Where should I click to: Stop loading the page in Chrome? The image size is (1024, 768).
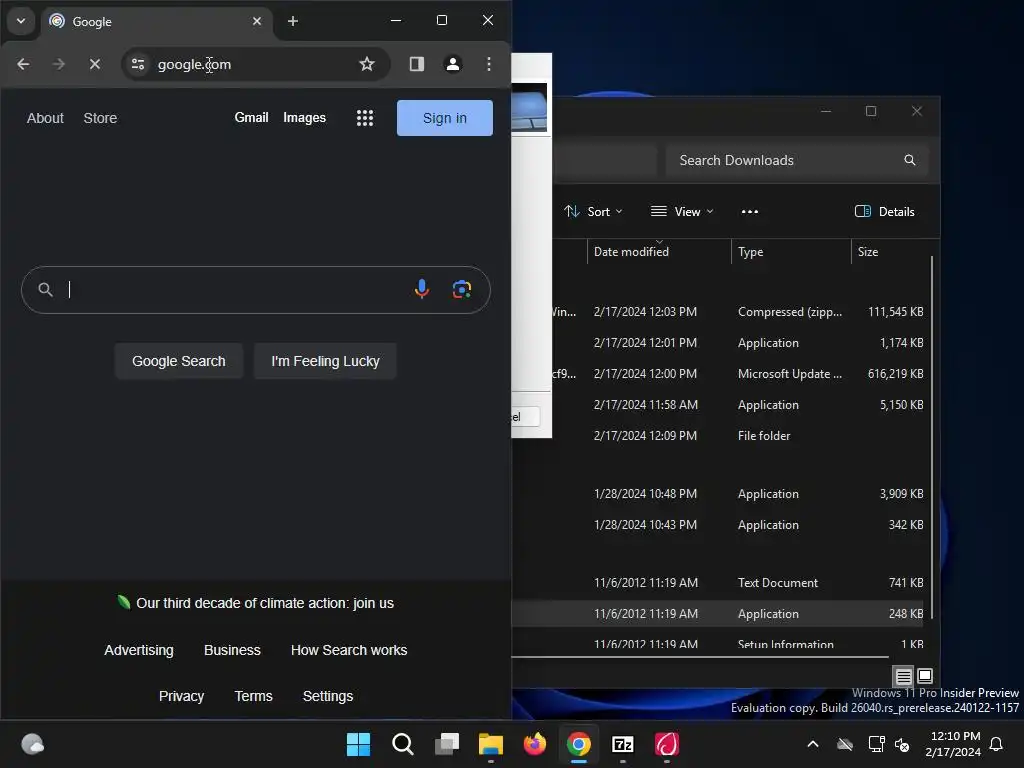coord(95,64)
